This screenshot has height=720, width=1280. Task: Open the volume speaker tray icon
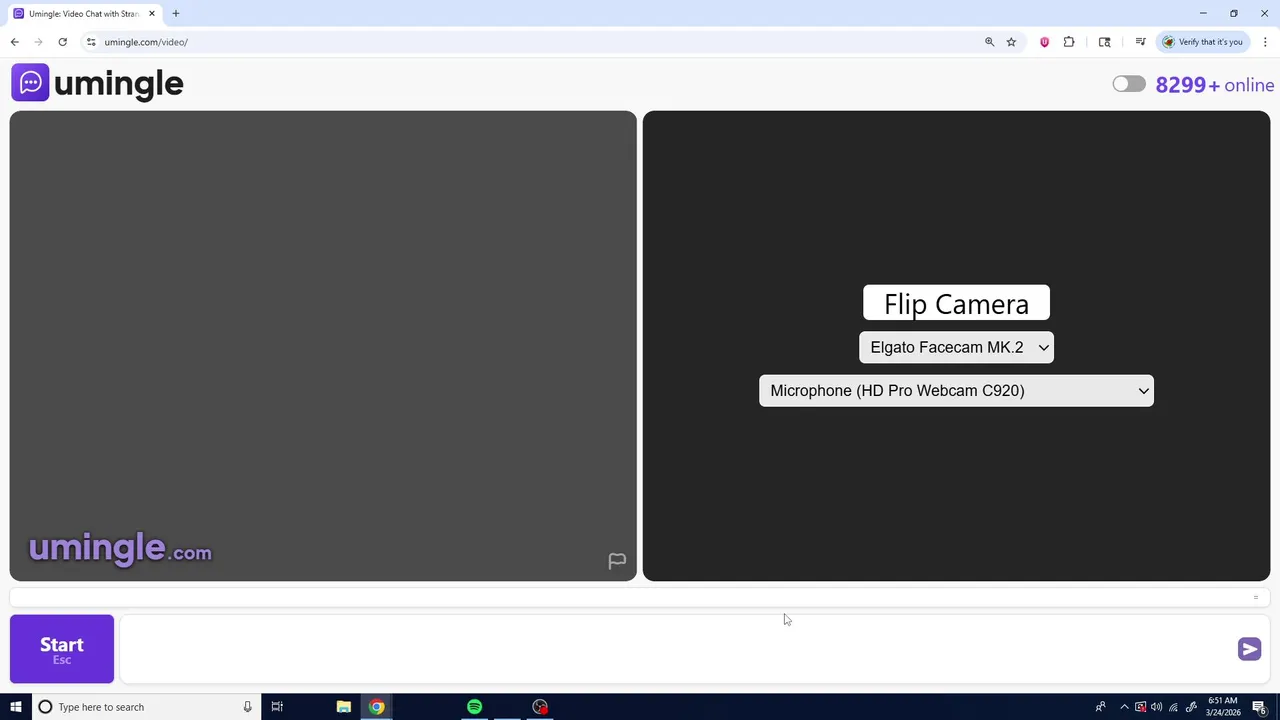1157,707
